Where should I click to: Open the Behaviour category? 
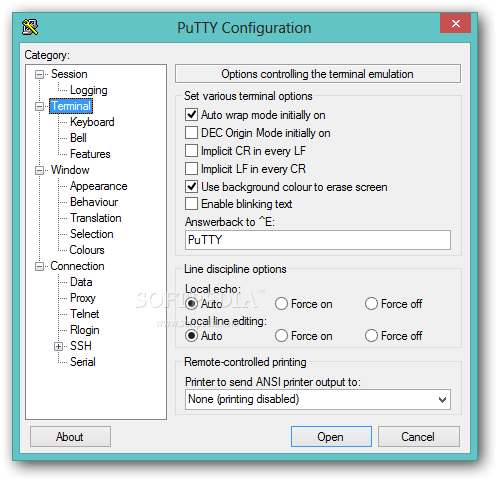tap(94, 202)
